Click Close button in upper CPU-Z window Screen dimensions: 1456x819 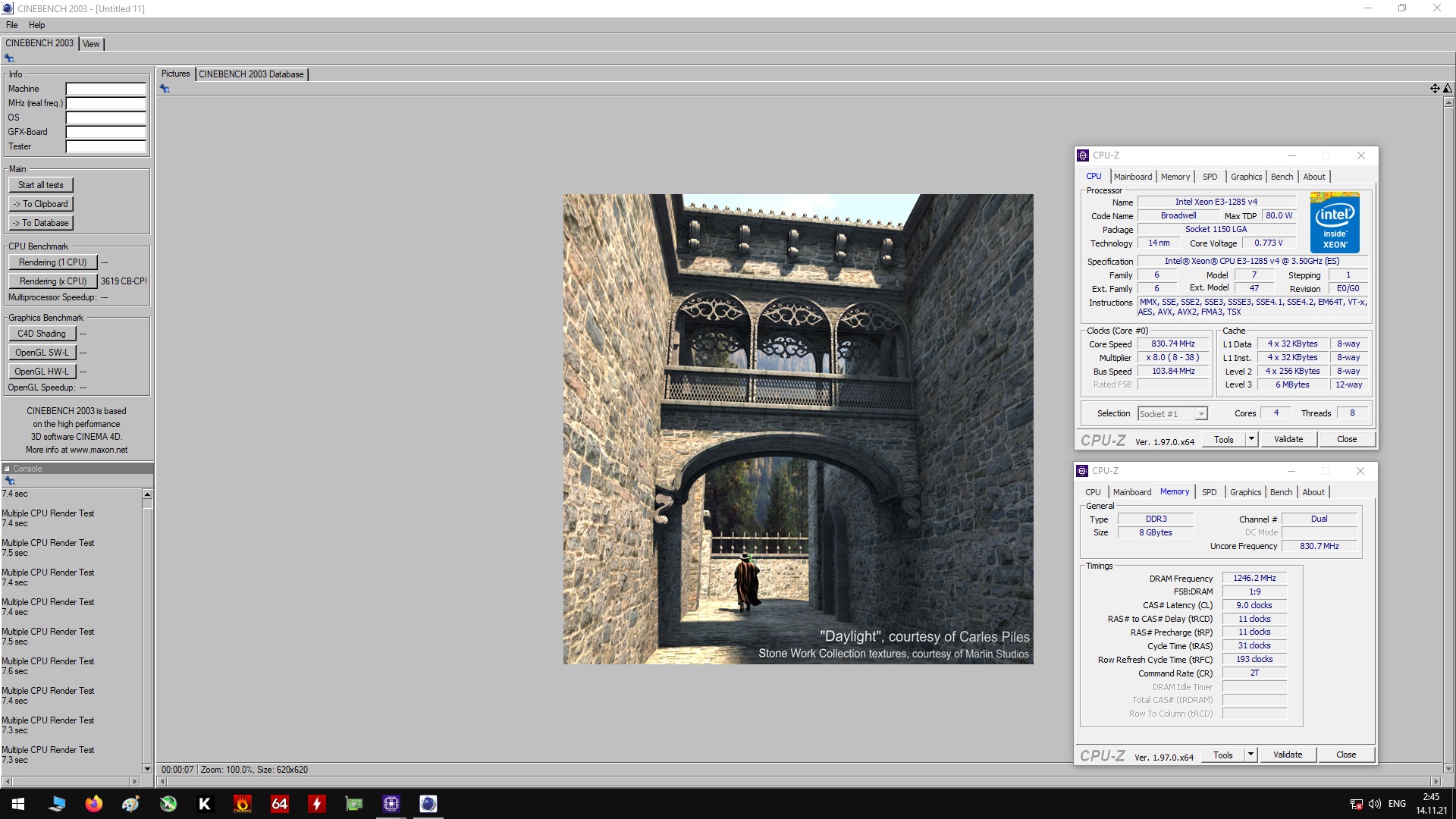tap(1347, 440)
